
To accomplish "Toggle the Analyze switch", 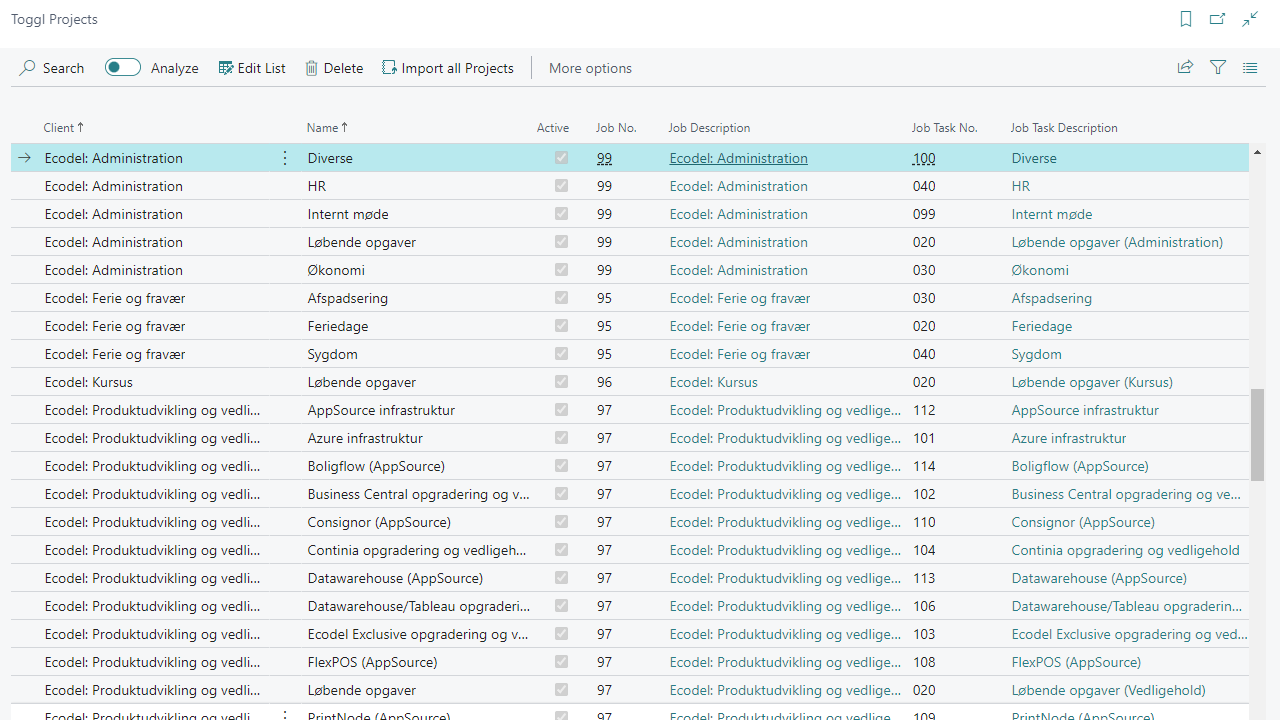I will pos(123,68).
